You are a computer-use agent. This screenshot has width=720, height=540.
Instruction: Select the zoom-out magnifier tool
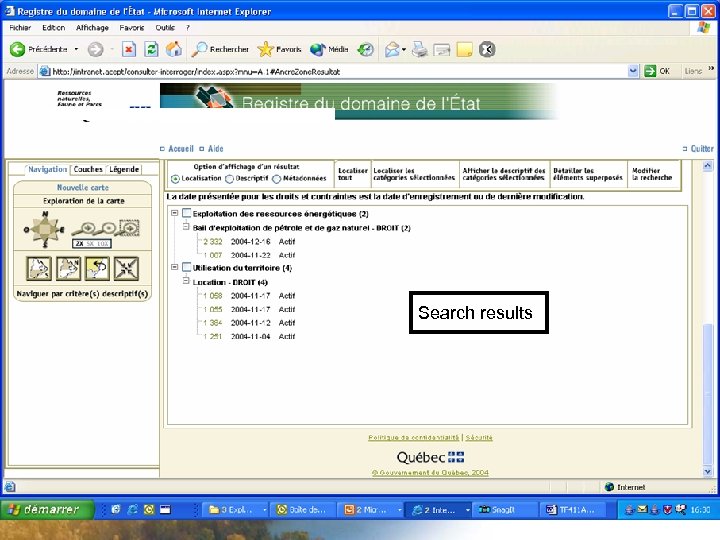[x=107, y=228]
